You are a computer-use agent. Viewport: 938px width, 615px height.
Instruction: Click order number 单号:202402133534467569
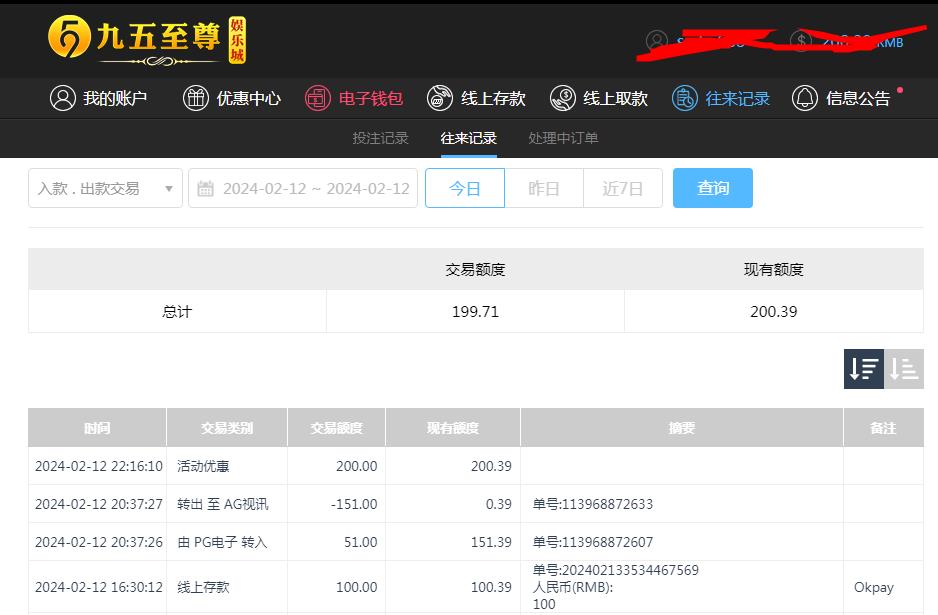point(616,570)
